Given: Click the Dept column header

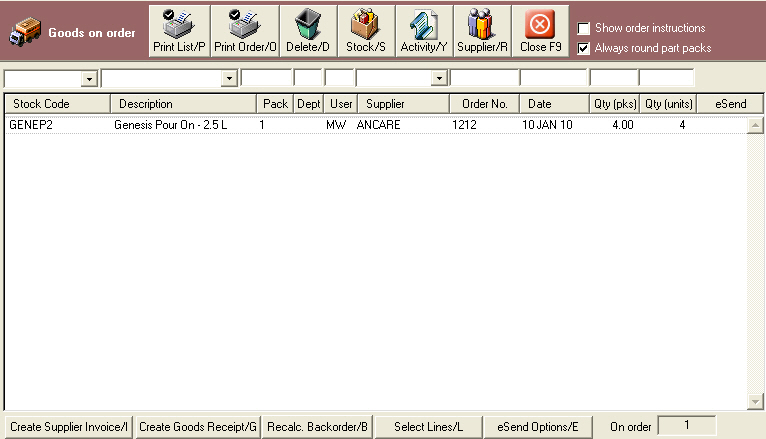Looking at the screenshot, I should (x=308, y=104).
